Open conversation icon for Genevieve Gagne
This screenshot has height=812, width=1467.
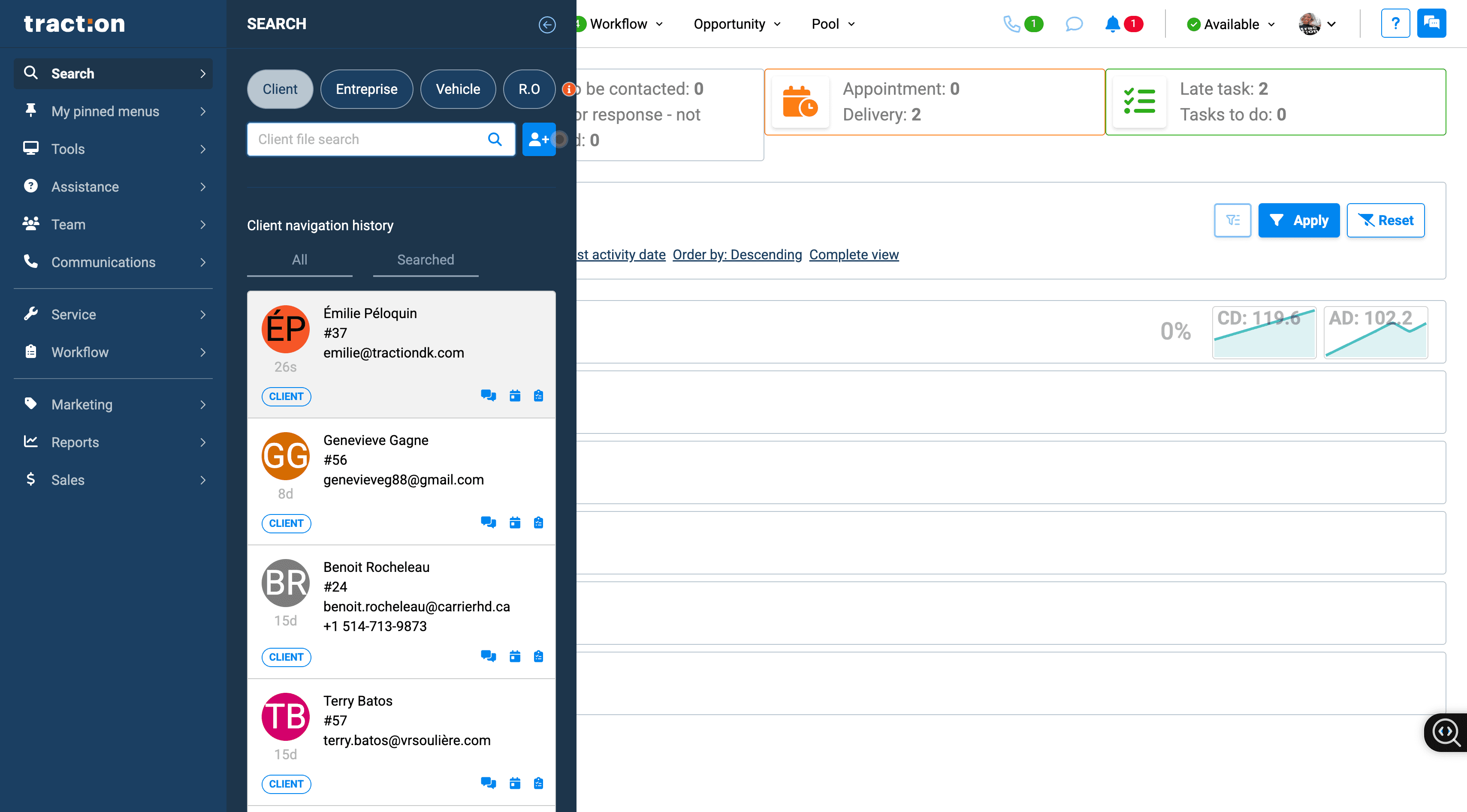(488, 522)
